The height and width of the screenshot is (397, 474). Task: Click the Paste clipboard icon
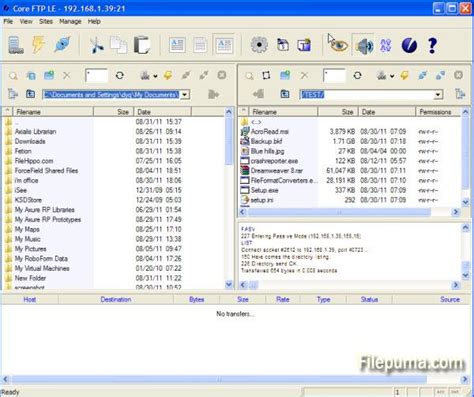point(142,45)
